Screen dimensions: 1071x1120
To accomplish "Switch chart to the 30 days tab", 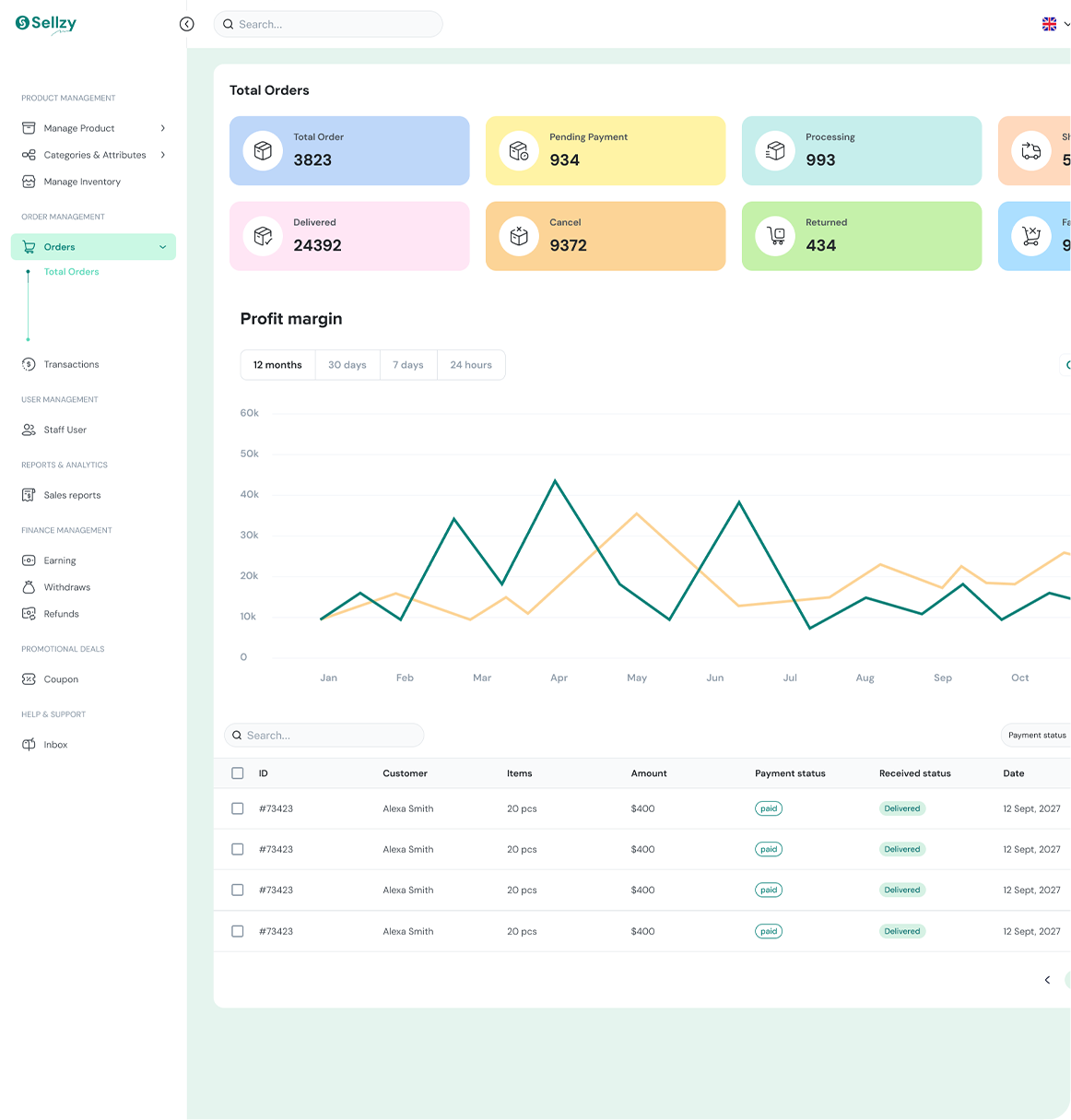I will (347, 365).
